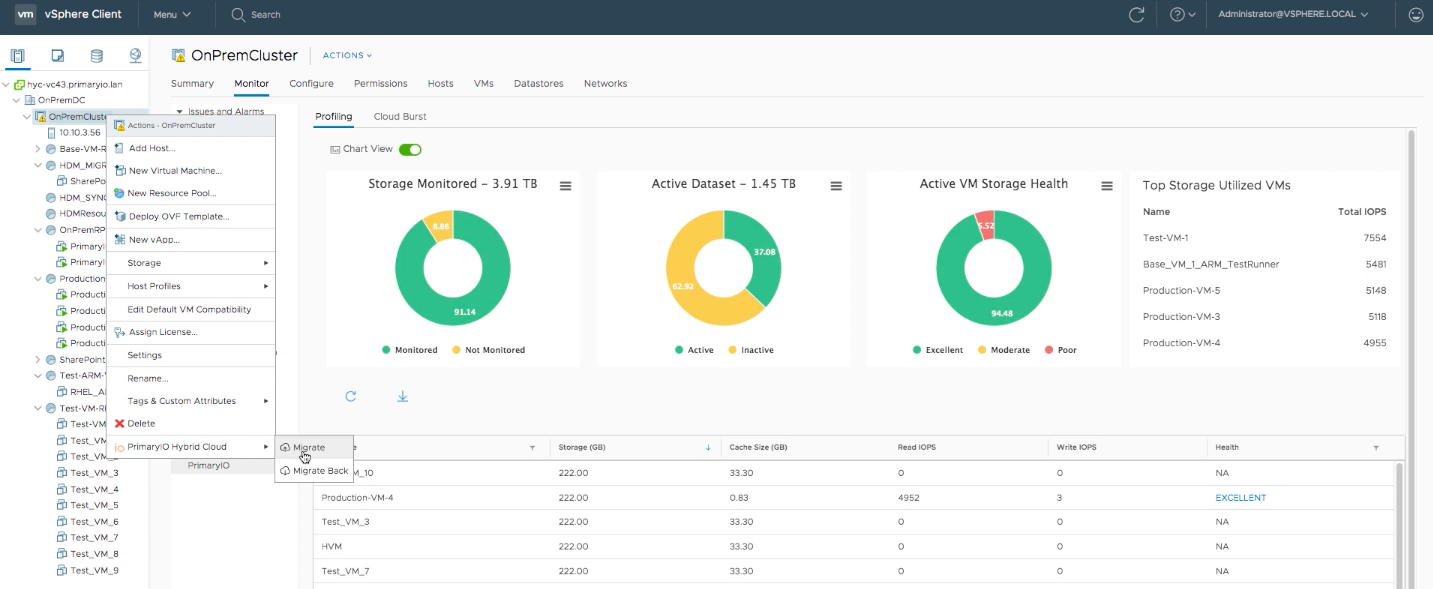Open the Datastores tab
The width and height of the screenshot is (1433, 589).
coord(538,84)
